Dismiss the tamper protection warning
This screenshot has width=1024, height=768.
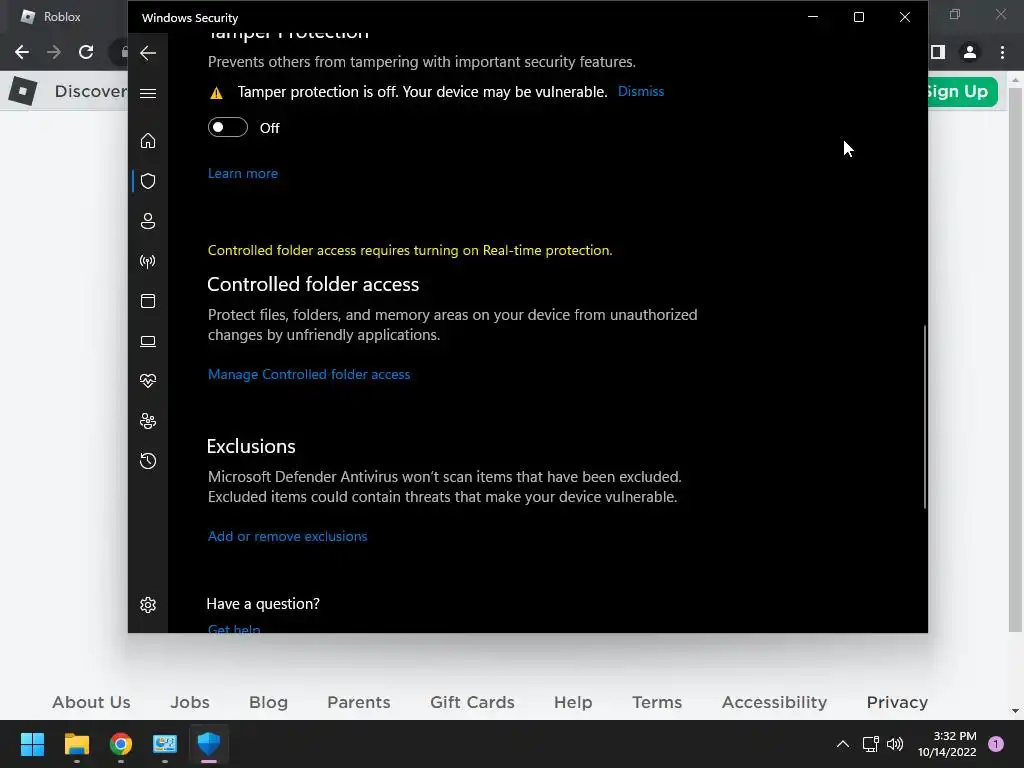[641, 91]
